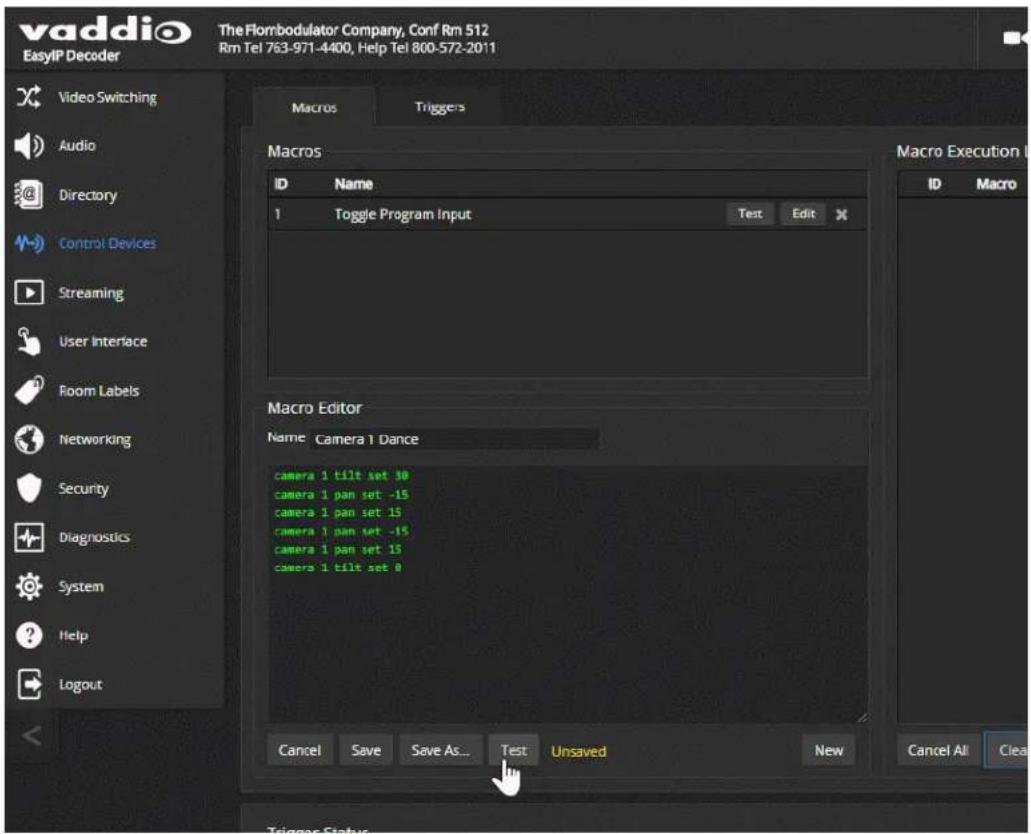Viewport: 1031px width, 834px height.
Task: Test the Toggle Program Input macro
Action: (750, 214)
